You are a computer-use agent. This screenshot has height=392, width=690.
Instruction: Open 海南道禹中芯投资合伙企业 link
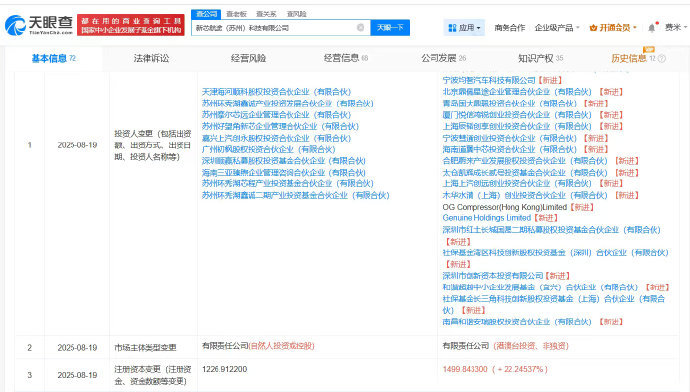pyautogui.click(x=509, y=150)
